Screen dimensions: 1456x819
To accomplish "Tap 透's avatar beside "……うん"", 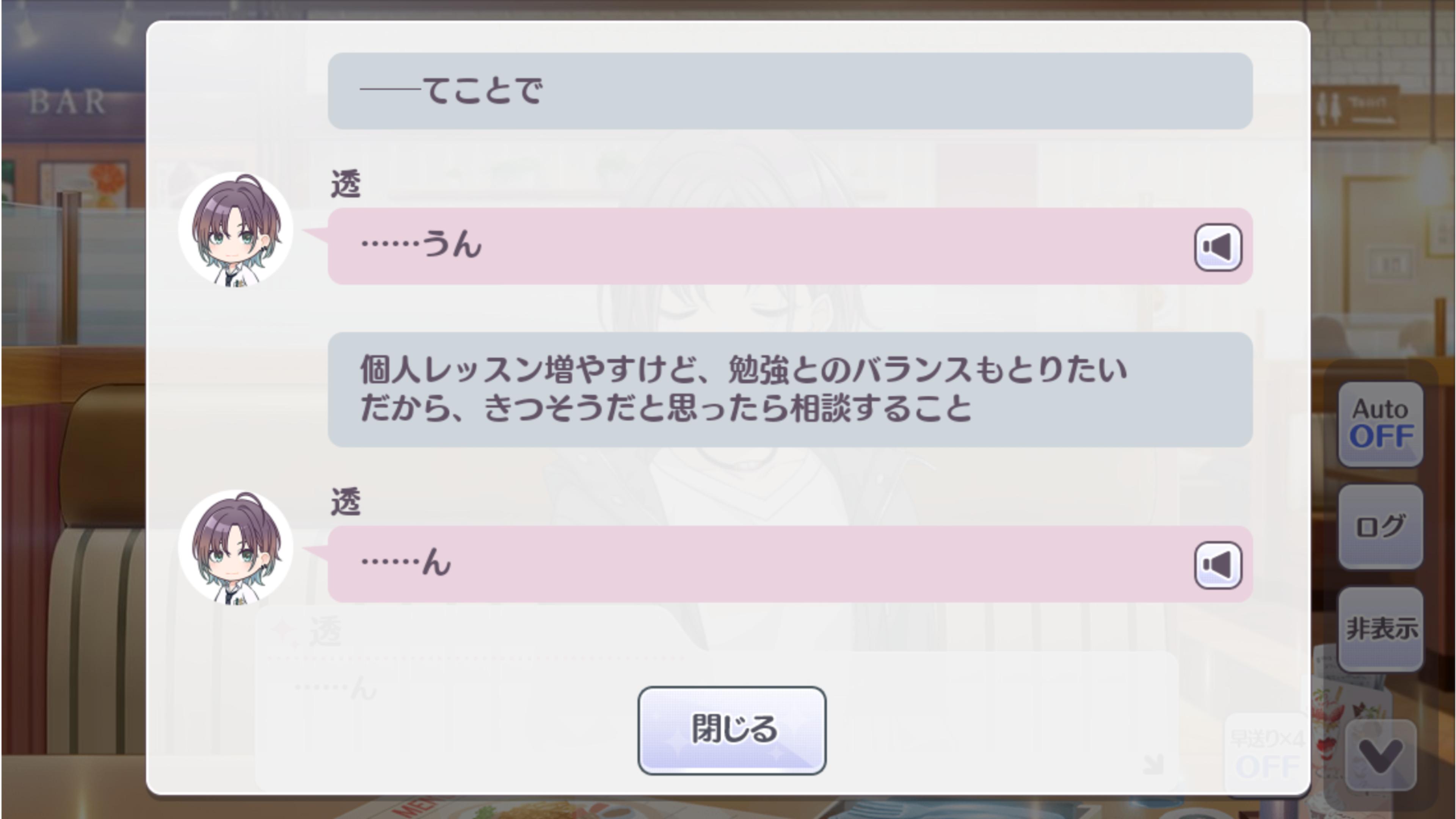I will [x=236, y=229].
